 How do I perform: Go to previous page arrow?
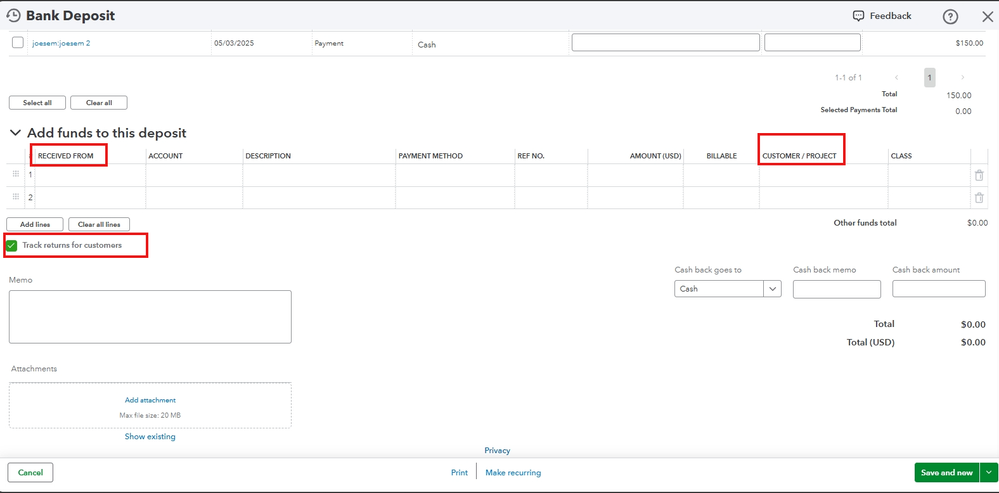pos(896,78)
